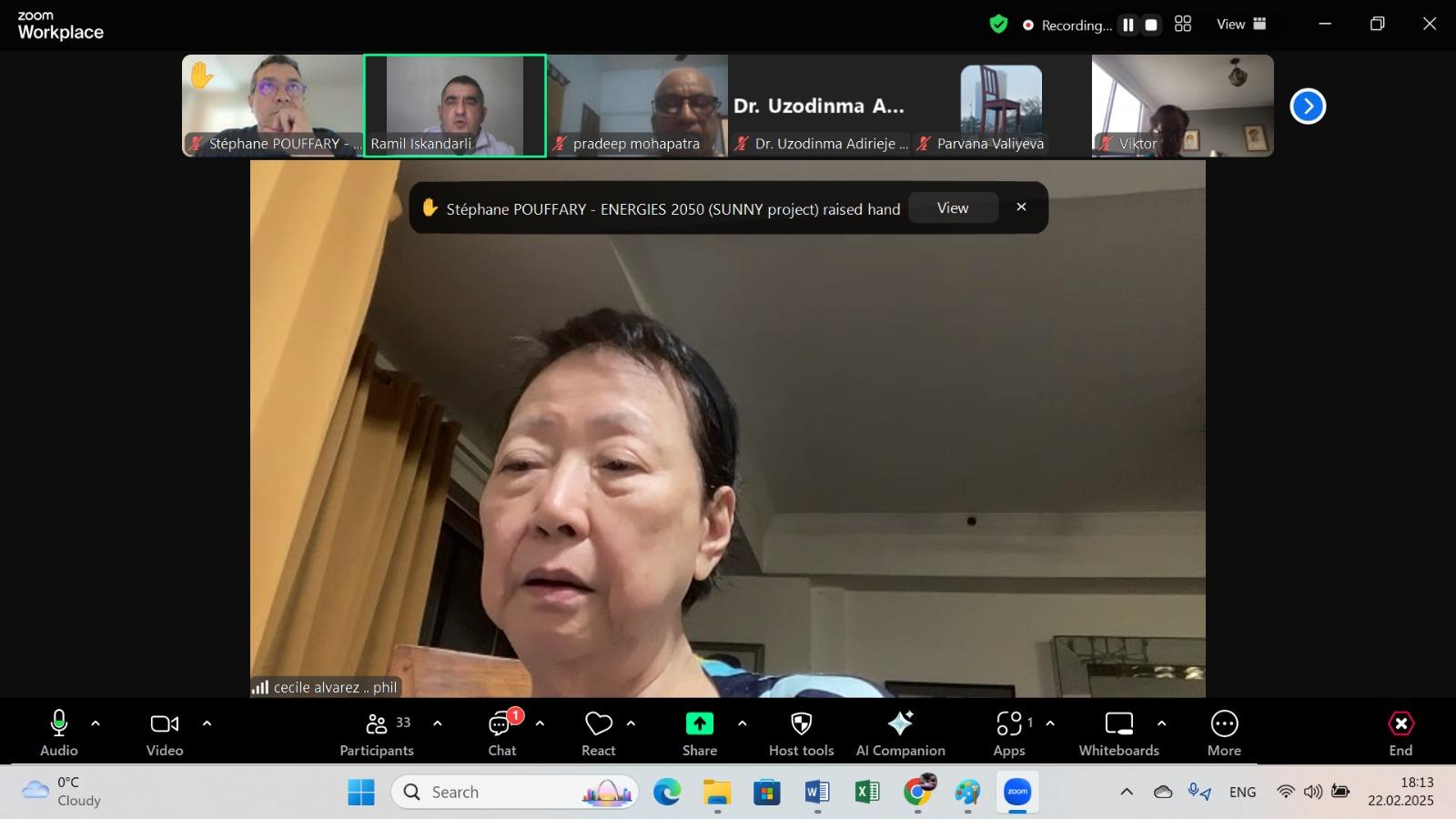This screenshot has width=1456, height=819.
Task: Select Viktor video thumbnail
Action: 1183,106
